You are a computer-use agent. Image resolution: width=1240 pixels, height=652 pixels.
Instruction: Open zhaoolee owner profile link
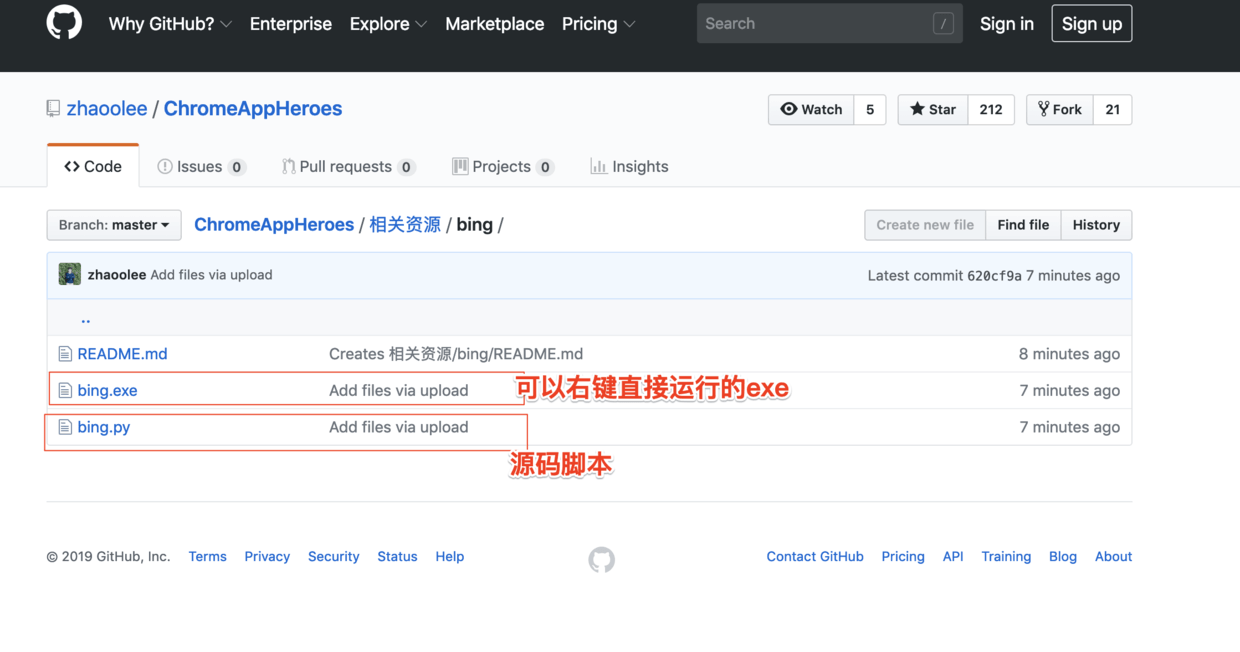click(107, 109)
